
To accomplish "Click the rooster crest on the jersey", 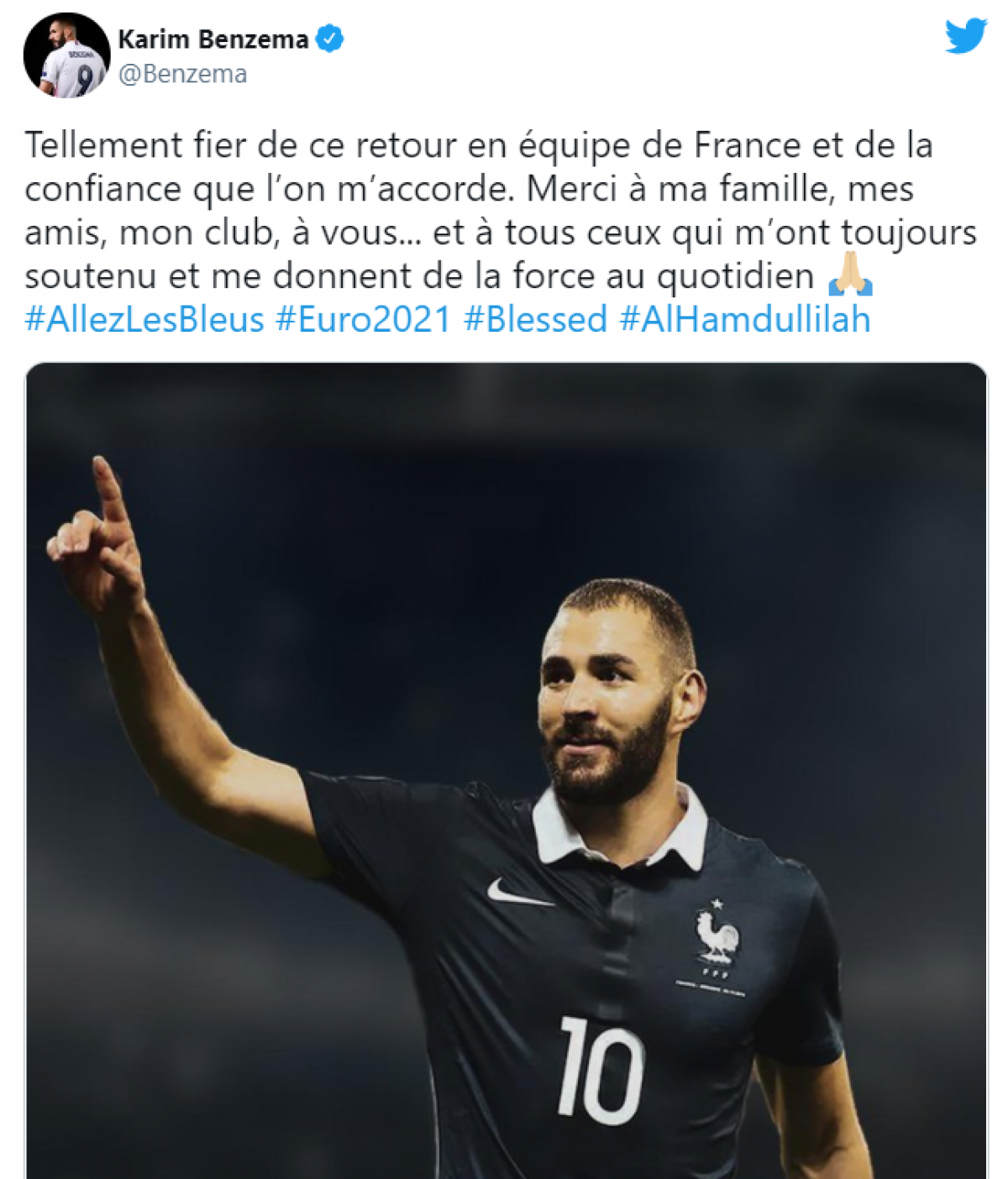I will click(x=717, y=936).
